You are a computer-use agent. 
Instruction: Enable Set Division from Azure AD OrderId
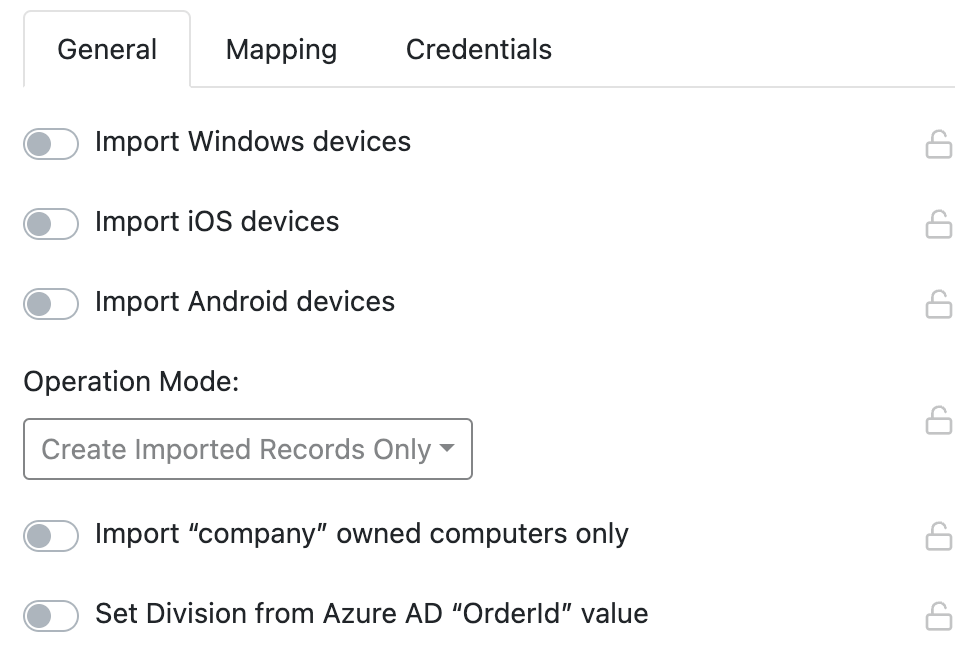pyautogui.click(x=50, y=615)
